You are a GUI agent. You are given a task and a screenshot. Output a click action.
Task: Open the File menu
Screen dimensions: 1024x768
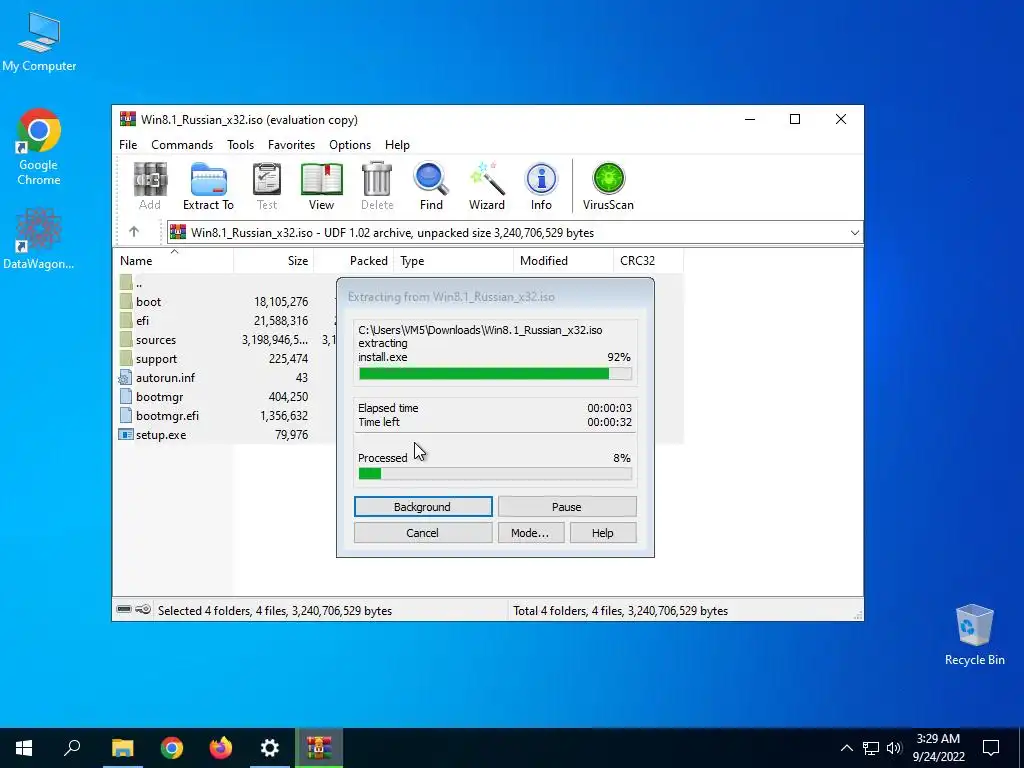pos(128,145)
